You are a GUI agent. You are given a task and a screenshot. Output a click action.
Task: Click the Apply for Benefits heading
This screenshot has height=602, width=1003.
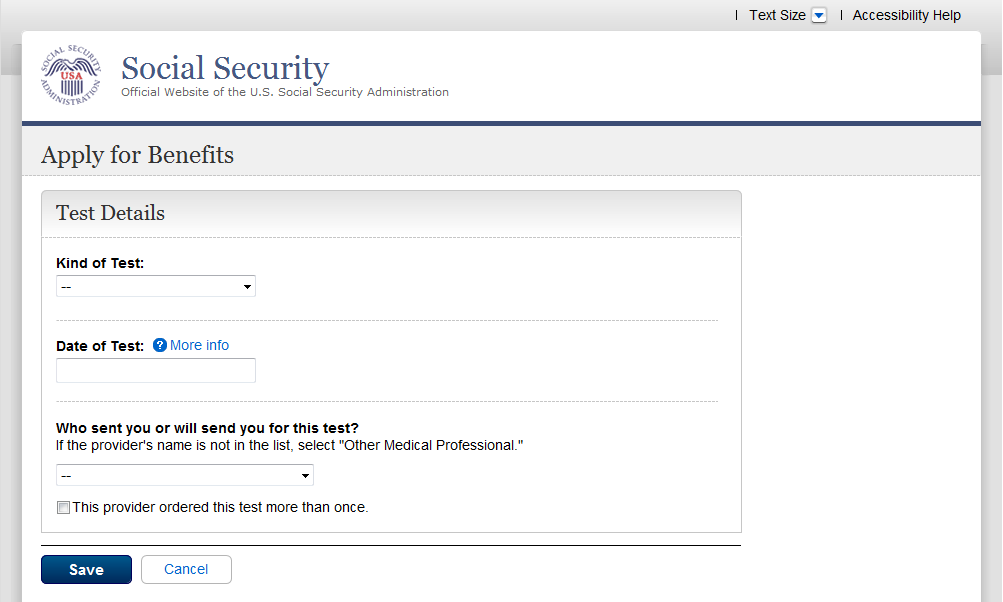point(137,155)
